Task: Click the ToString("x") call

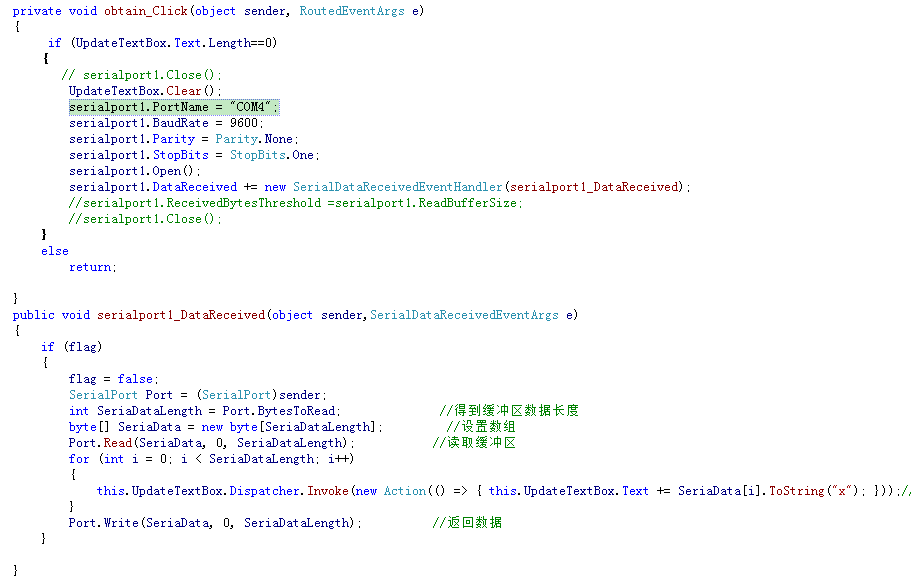Action: click(814, 491)
